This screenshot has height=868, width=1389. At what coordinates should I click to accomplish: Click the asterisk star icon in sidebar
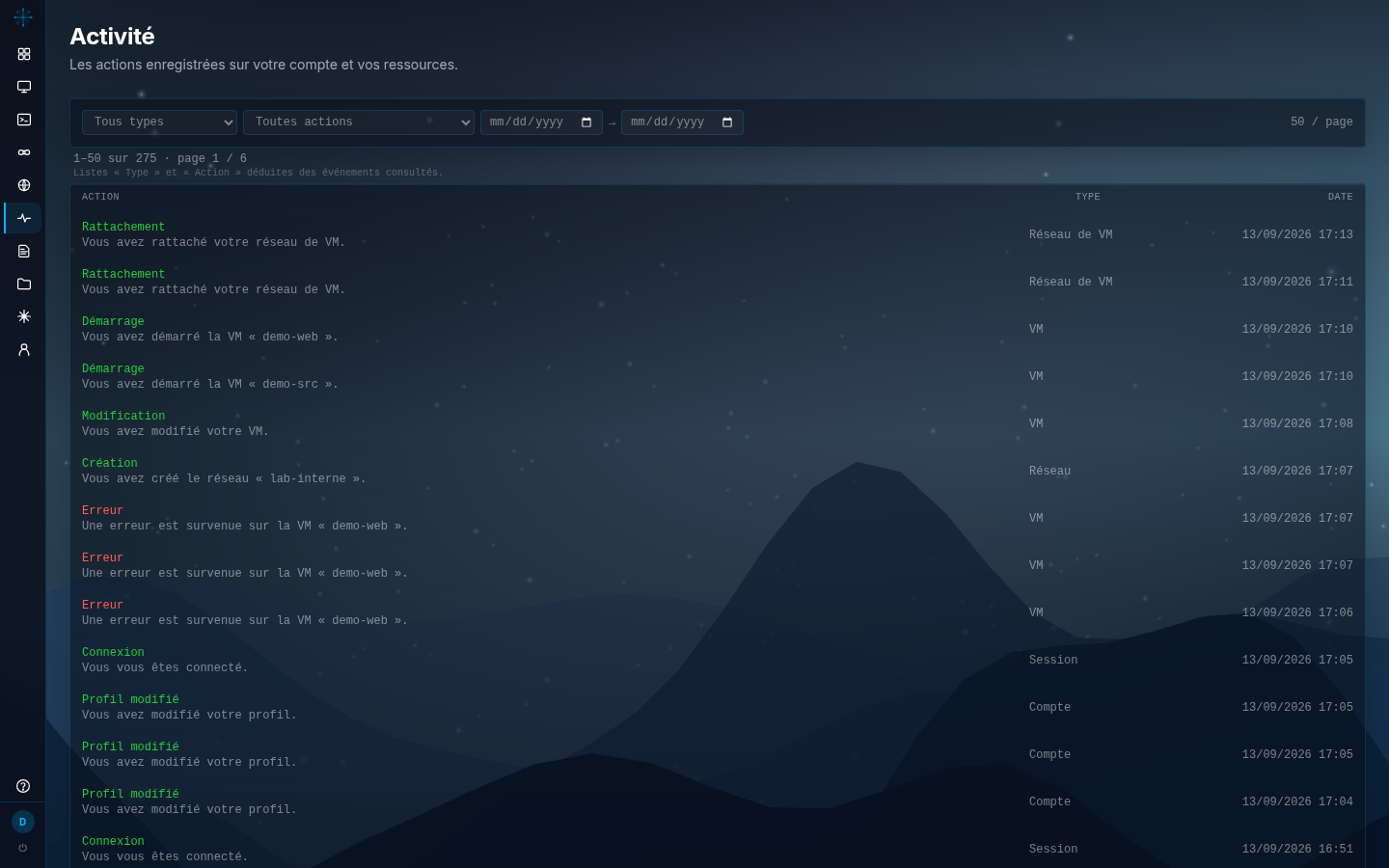pyautogui.click(x=24, y=316)
